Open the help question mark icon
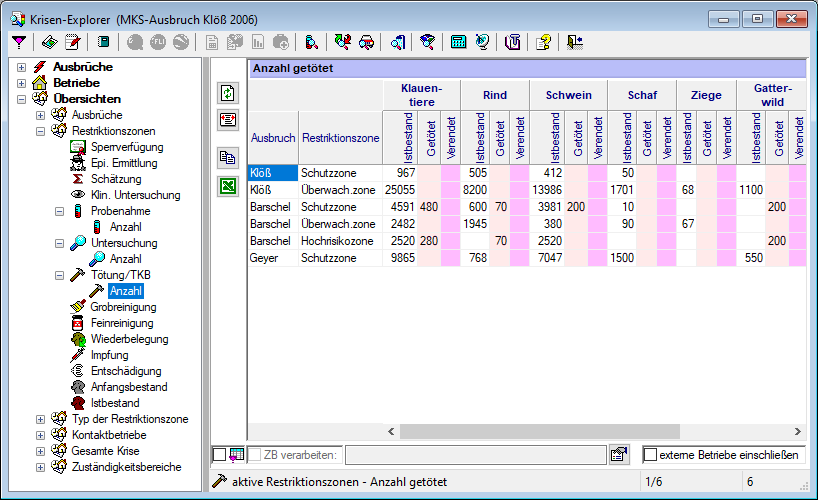818x500 pixels. point(544,42)
